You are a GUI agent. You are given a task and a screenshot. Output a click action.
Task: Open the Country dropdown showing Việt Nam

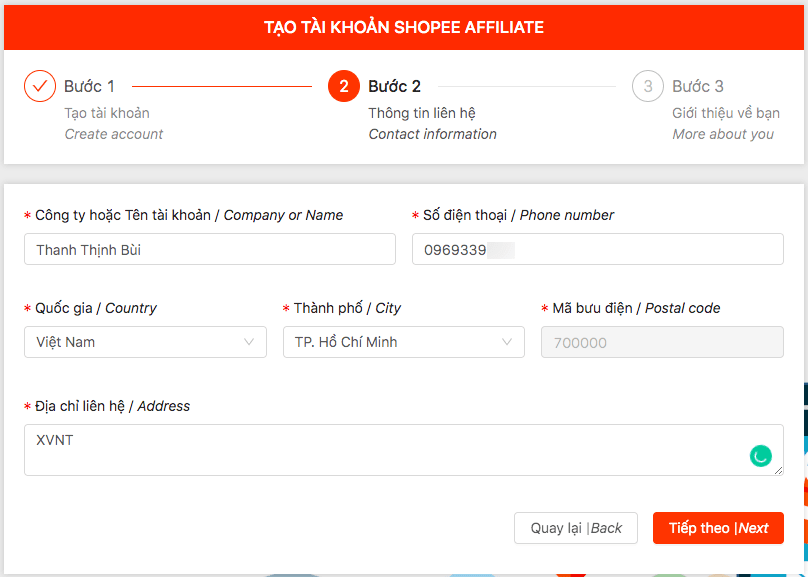(145, 342)
